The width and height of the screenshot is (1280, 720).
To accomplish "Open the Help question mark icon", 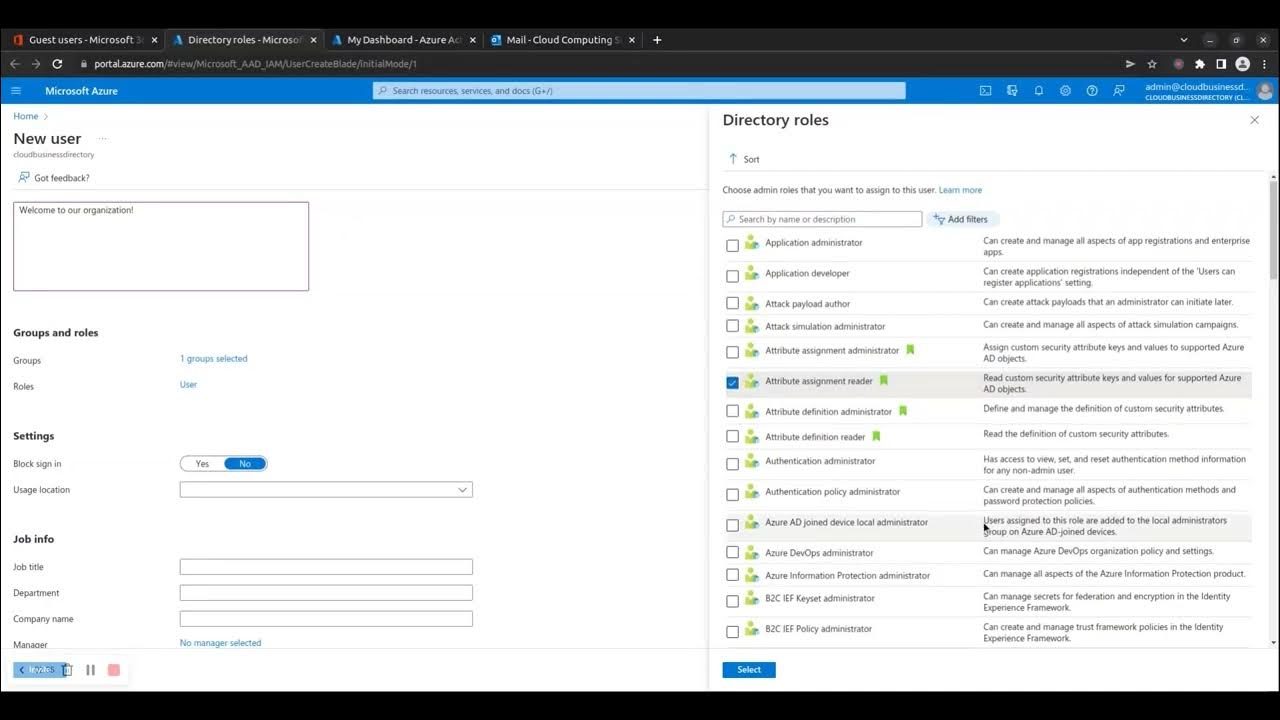I will [x=1092, y=90].
